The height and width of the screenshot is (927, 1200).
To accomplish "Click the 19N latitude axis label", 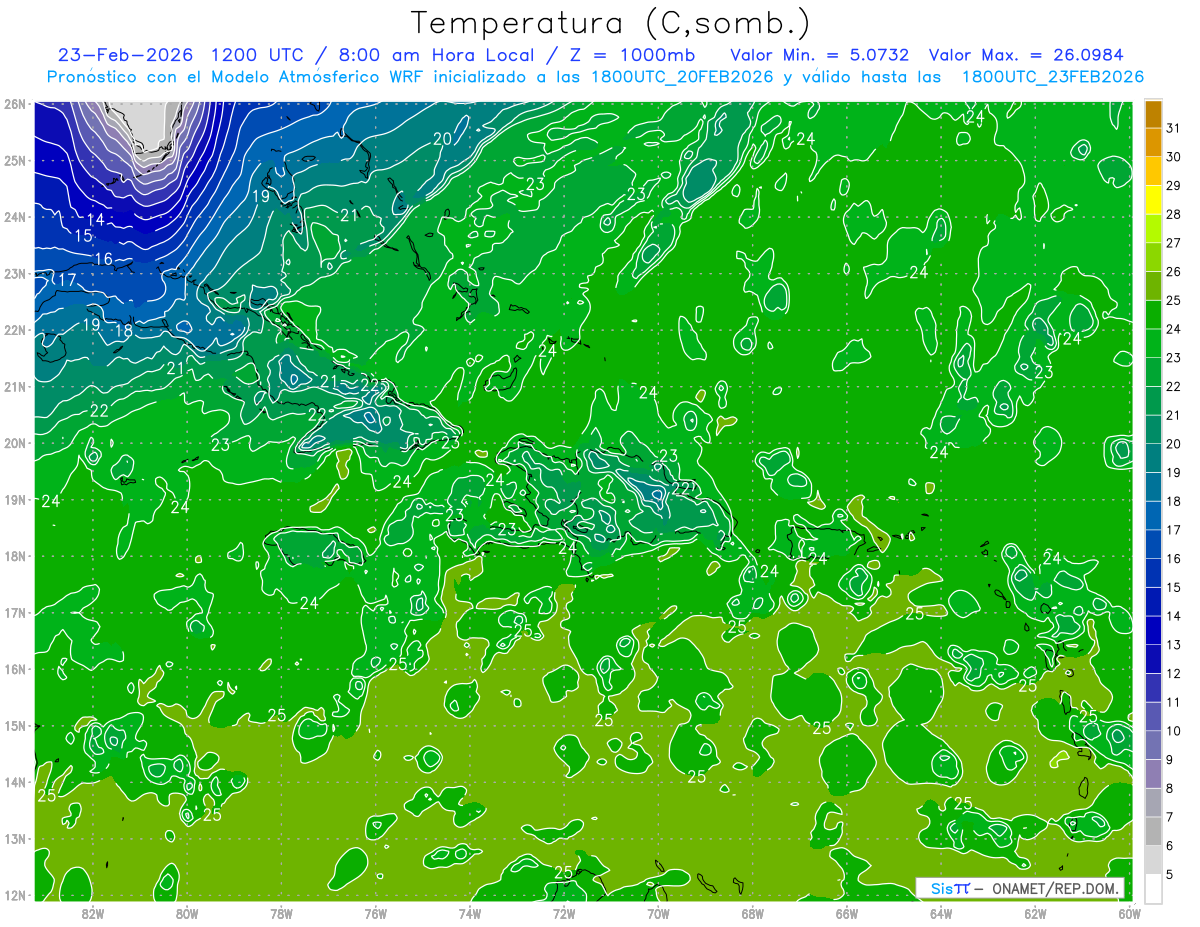I will [14, 499].
